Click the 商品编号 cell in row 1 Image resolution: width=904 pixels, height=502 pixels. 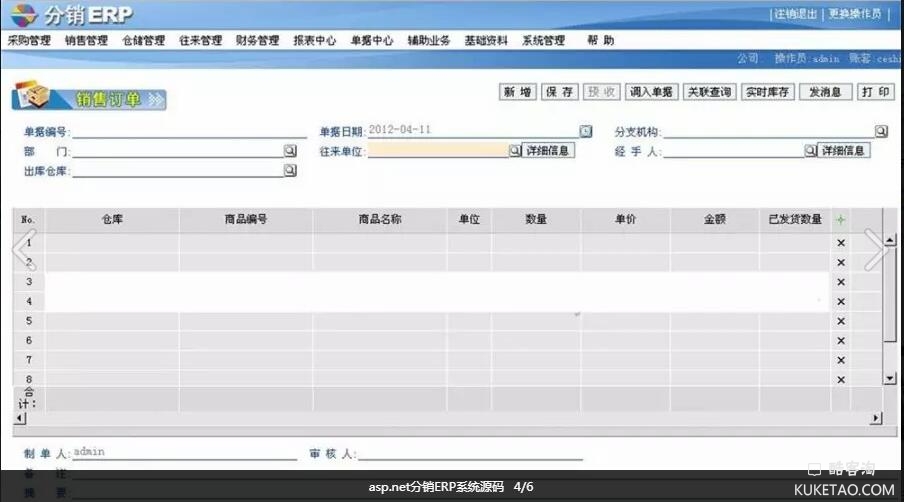click(x=246, y=243)
